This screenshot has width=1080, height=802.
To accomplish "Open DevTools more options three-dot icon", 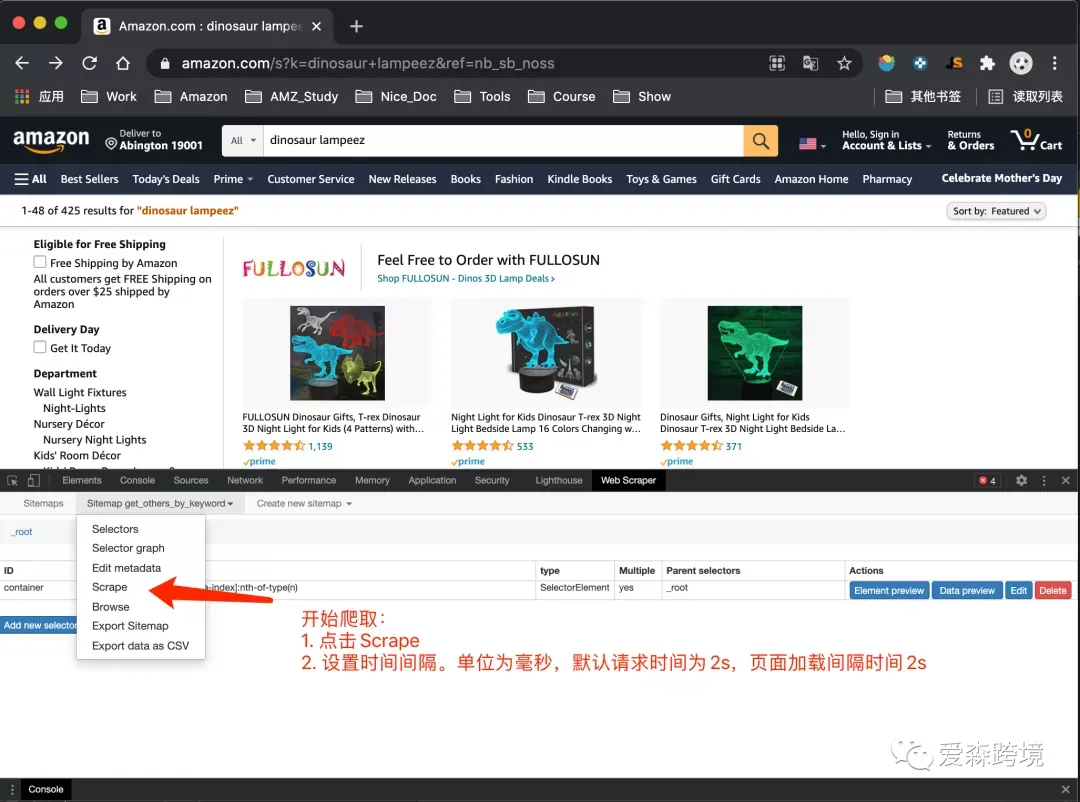I will pyautogui.click(x=1043, y=480).
